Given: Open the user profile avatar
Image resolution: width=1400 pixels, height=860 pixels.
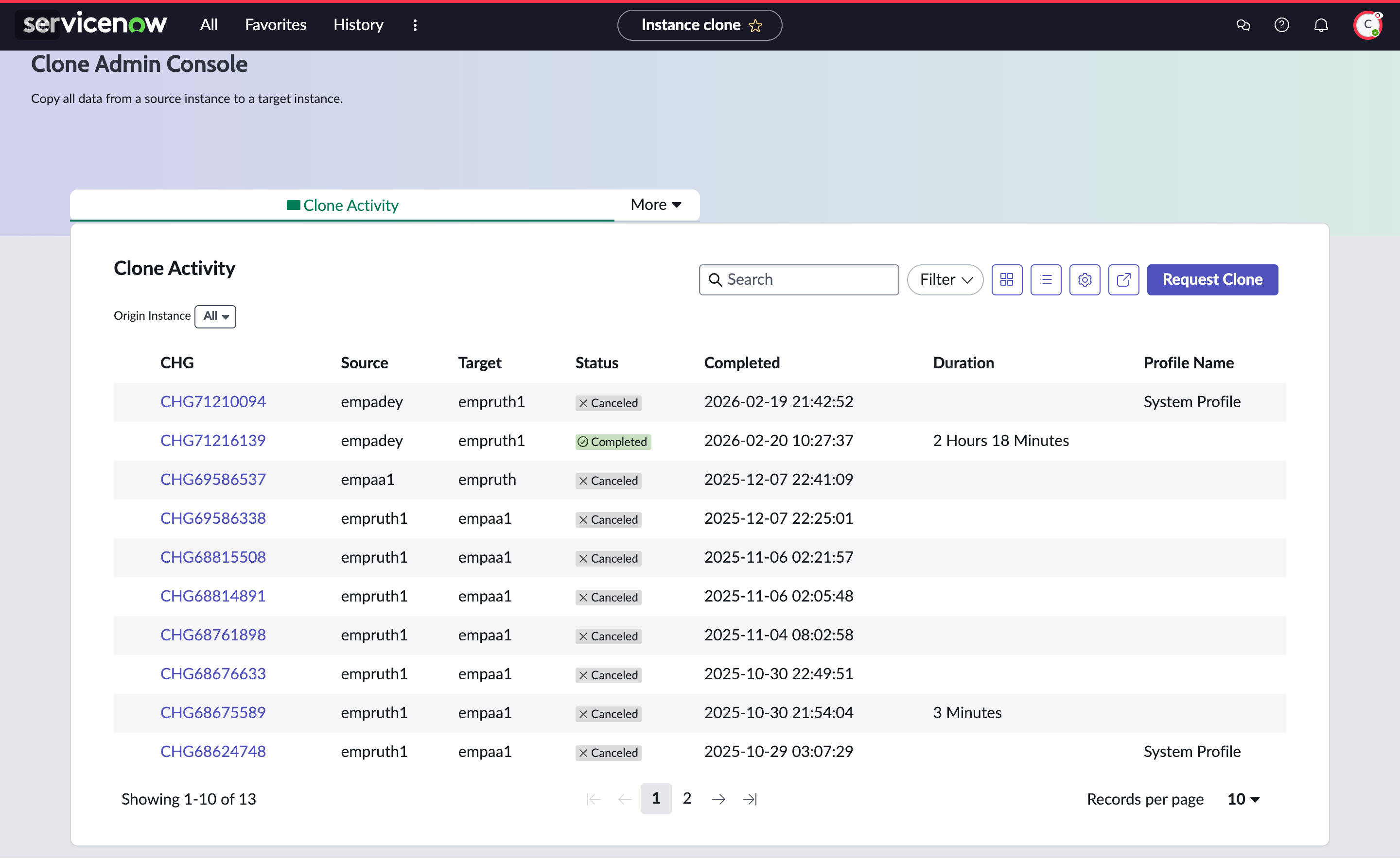Looking at the screenshot, I should (x=1367, y=24).
